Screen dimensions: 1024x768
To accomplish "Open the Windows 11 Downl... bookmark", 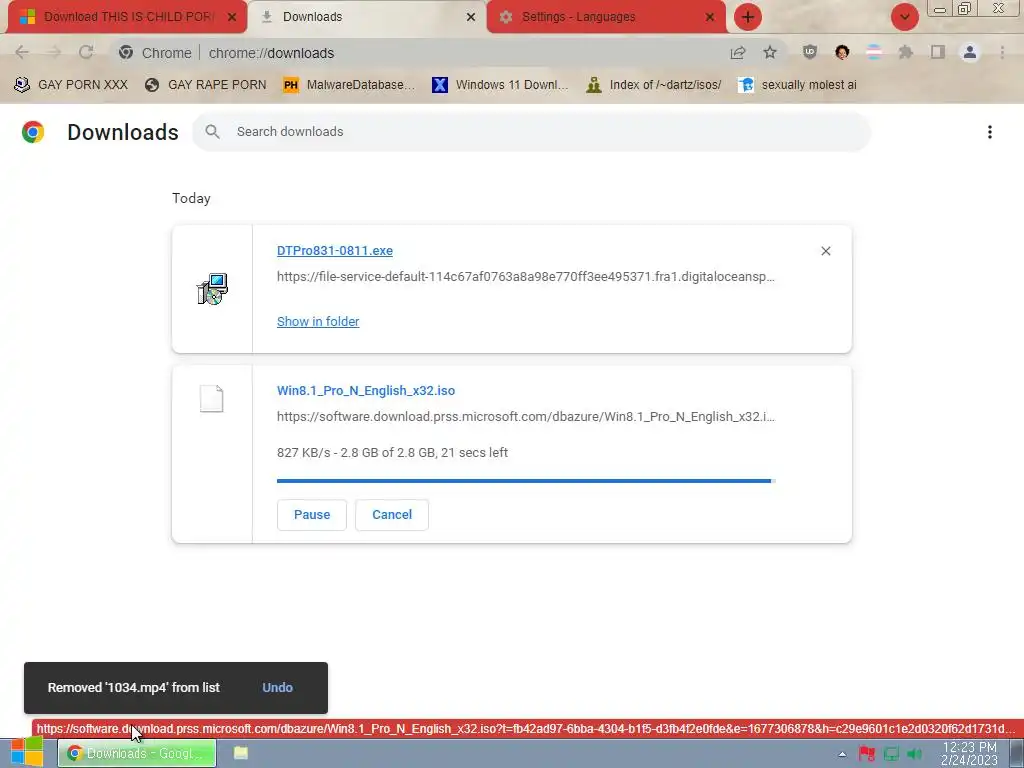I will [x=501, y=85].
